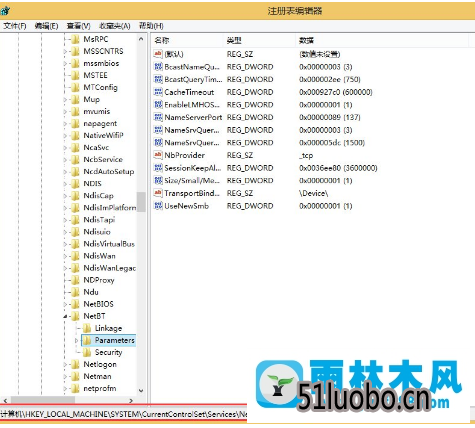Click the UseNewSmb DWORD value icon
The width and height of the screenshot is (475, 428).
pyautogui.click(x=158, y=206)
